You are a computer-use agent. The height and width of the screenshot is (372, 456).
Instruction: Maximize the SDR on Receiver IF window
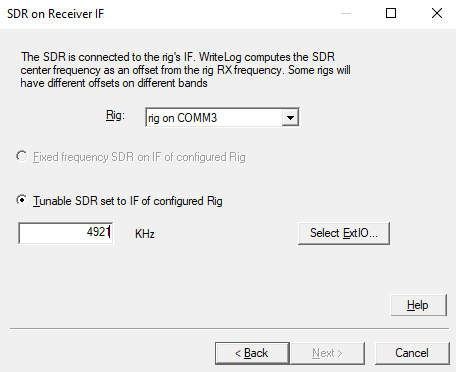coord(391,13)
